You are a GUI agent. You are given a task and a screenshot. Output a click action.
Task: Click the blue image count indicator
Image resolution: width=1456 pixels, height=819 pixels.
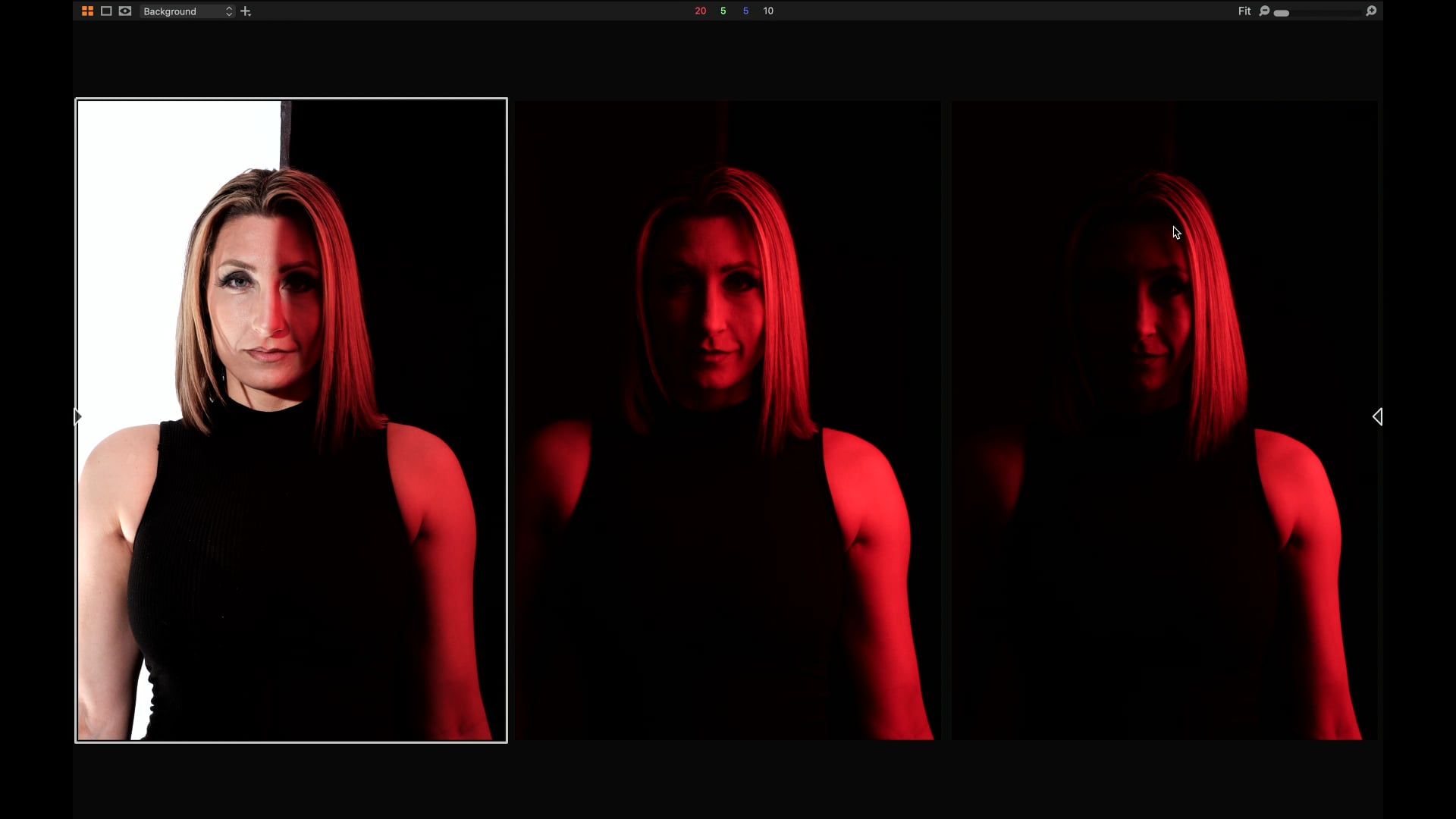746,11
